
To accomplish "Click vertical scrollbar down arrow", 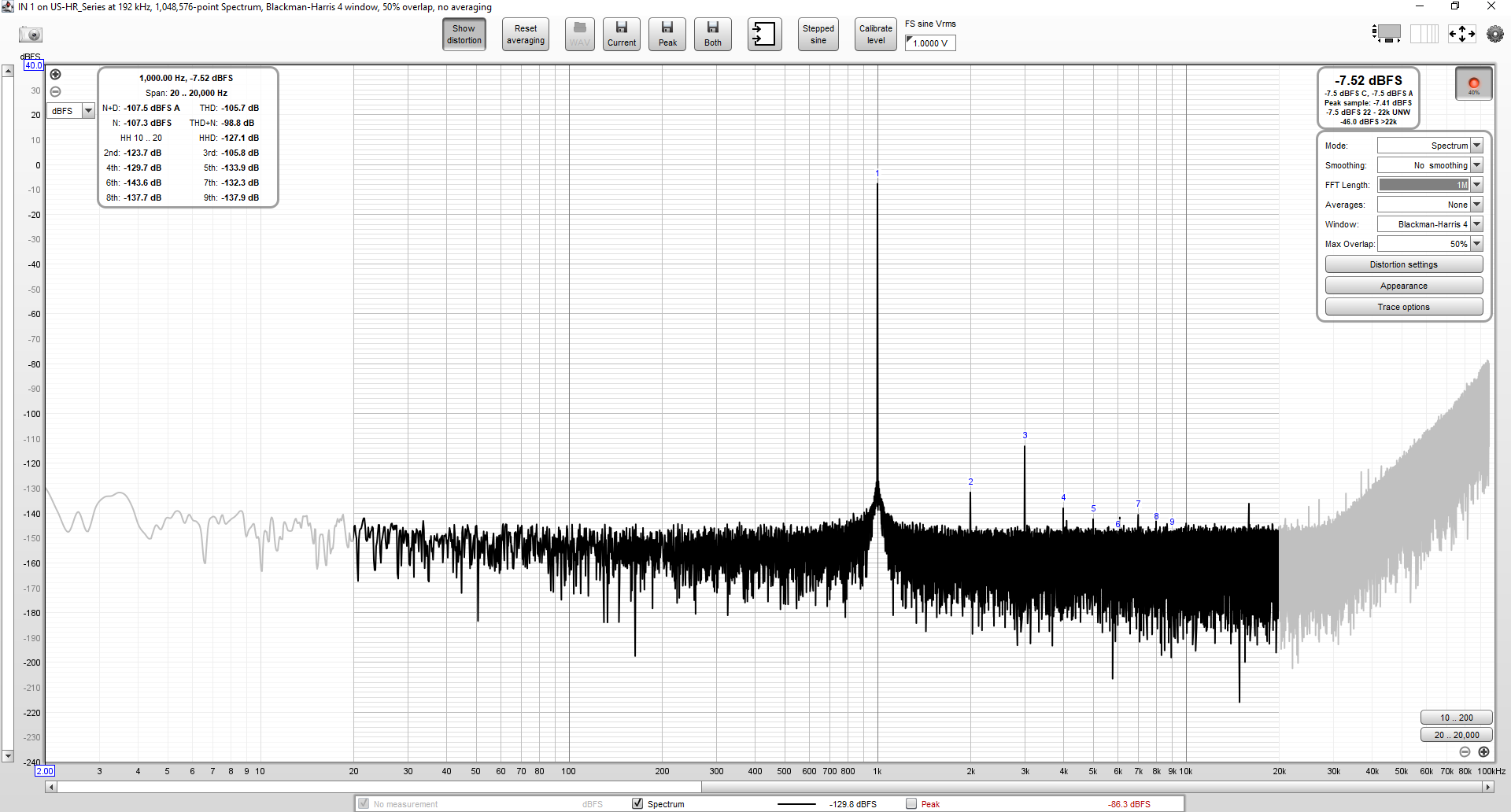I will point(8,756).
